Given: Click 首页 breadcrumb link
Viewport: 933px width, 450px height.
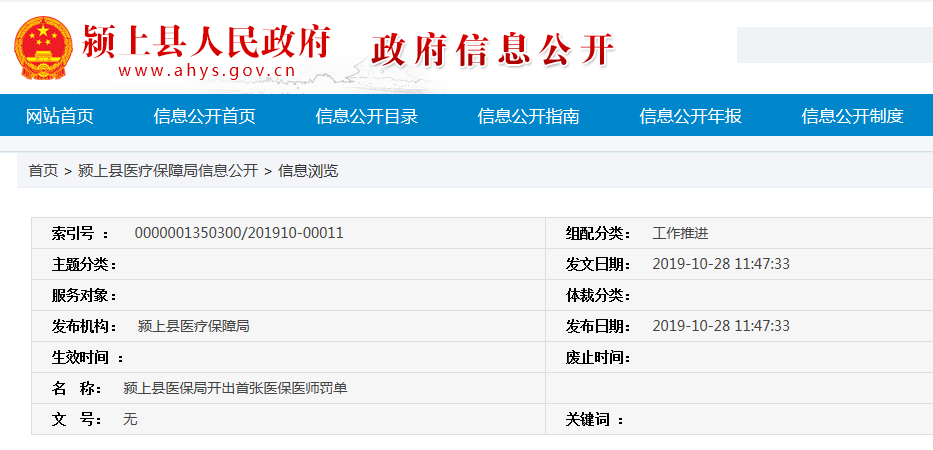Looking at the screenshot, I should [x=43, y=171].
